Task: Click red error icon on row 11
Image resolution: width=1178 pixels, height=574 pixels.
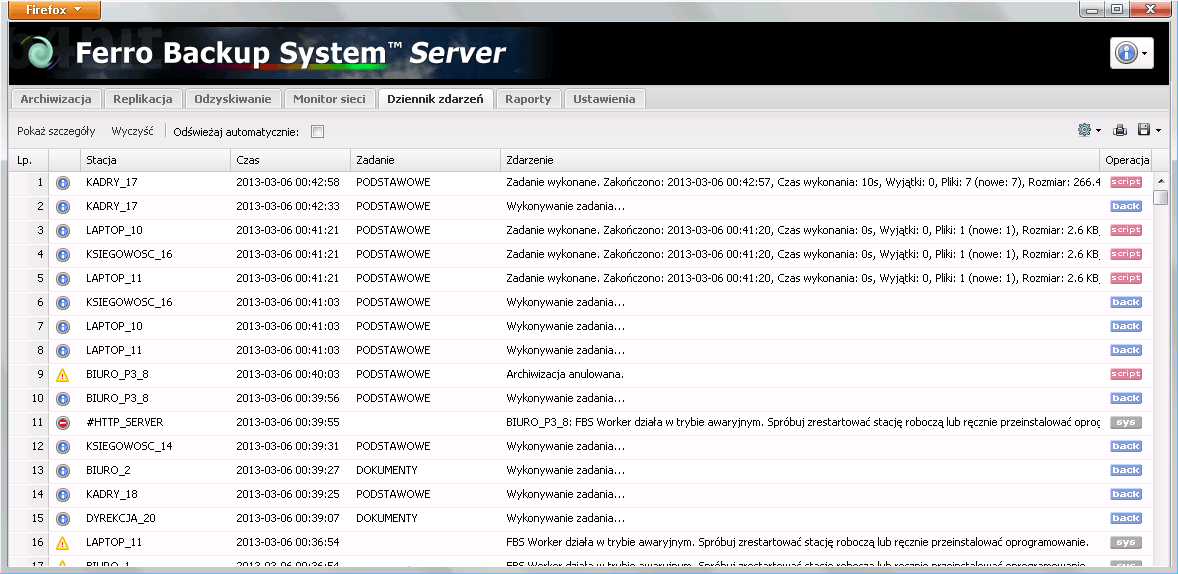Action: [62, 423]
